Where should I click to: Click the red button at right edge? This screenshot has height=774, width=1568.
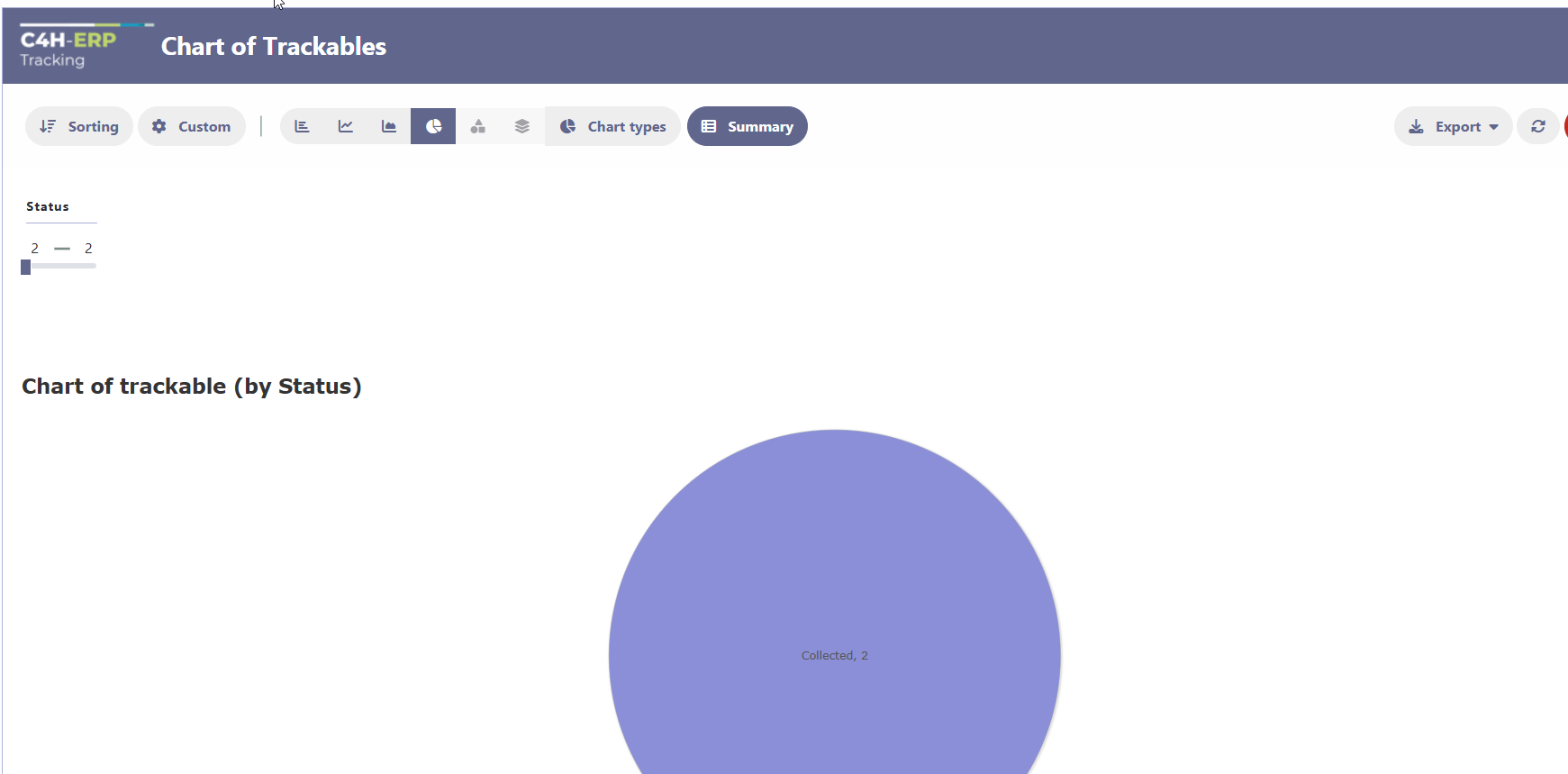1565,126
